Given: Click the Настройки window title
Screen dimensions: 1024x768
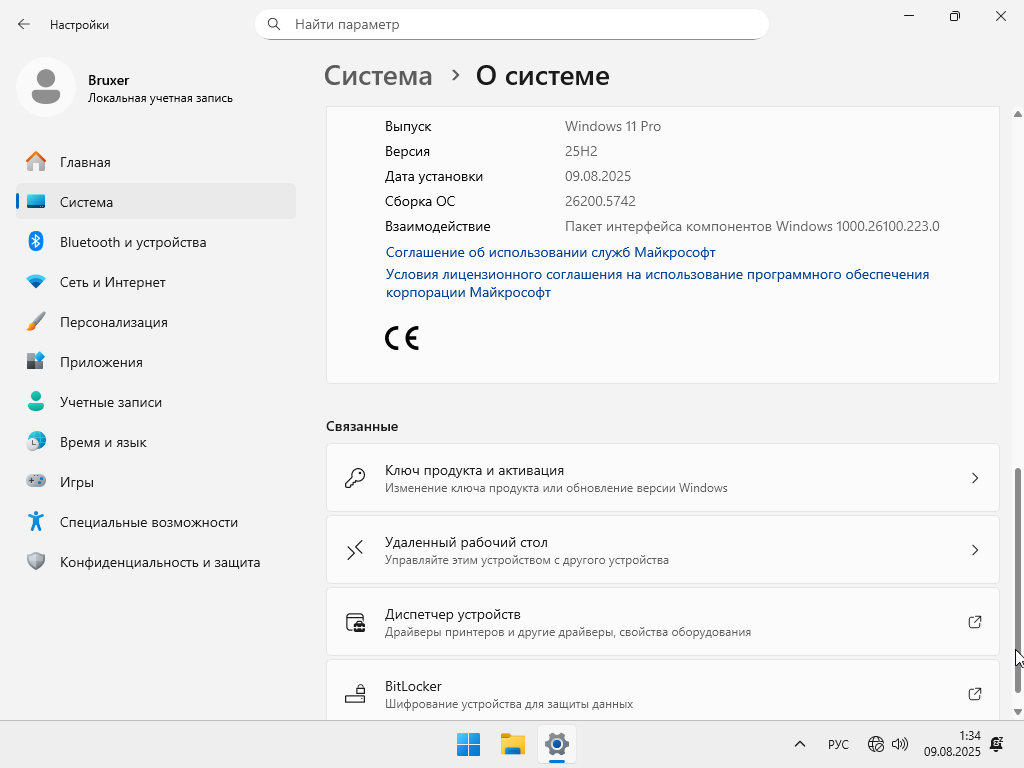Looking at the screenshot, I should (79, 25).
